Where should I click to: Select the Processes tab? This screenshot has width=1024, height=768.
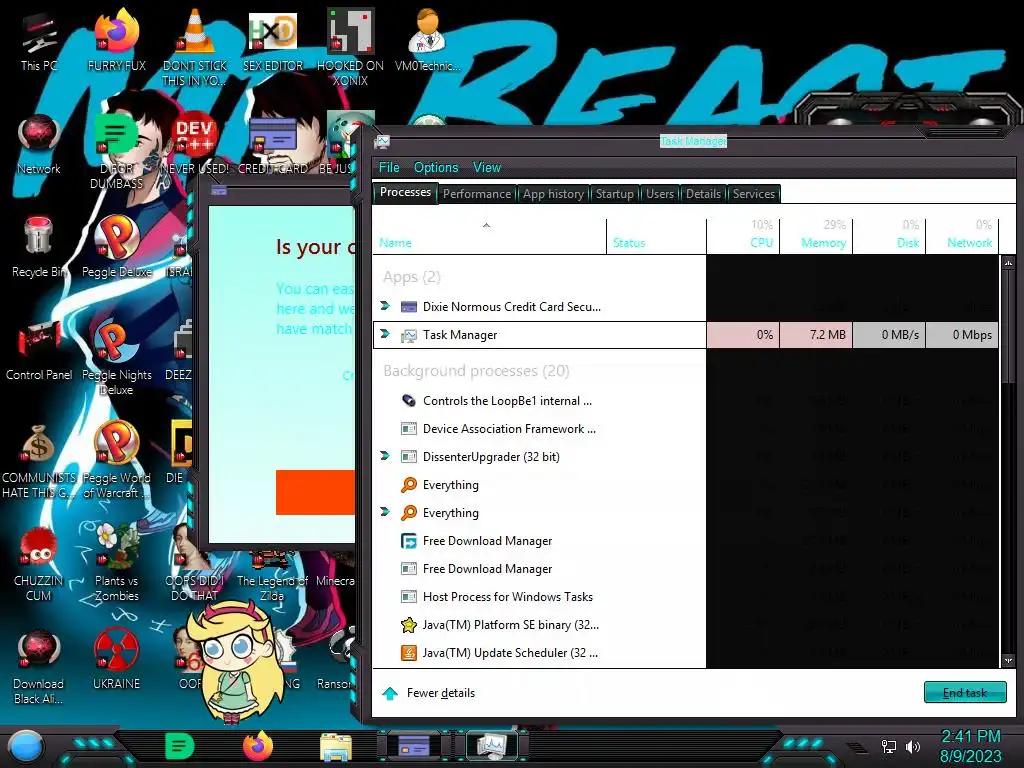coord(405,193)
